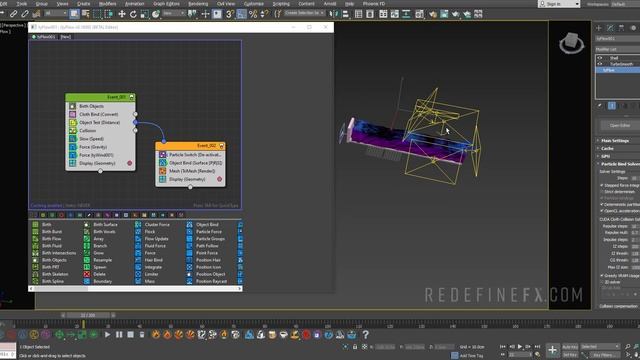The image size is (640, 360).
Task: Click the viewport ViewCube
Action: pos(571,42)
